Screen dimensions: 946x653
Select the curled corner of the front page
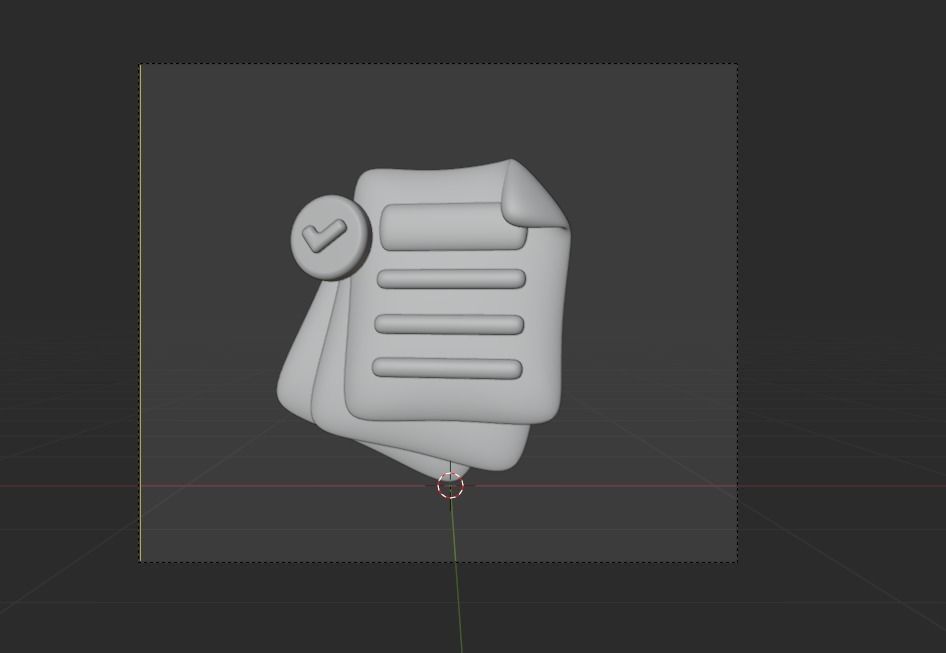click(535, 193)
